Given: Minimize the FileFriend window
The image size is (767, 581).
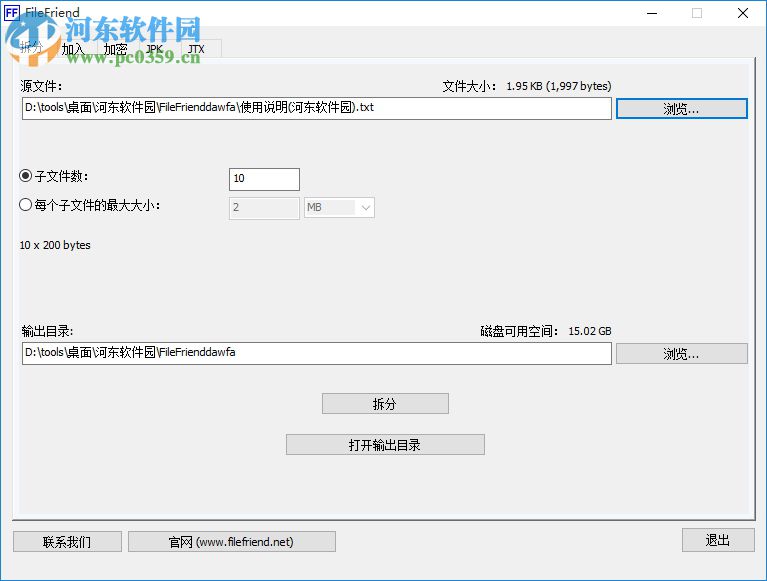Looking at the screenshot, I should pos(652,13).
